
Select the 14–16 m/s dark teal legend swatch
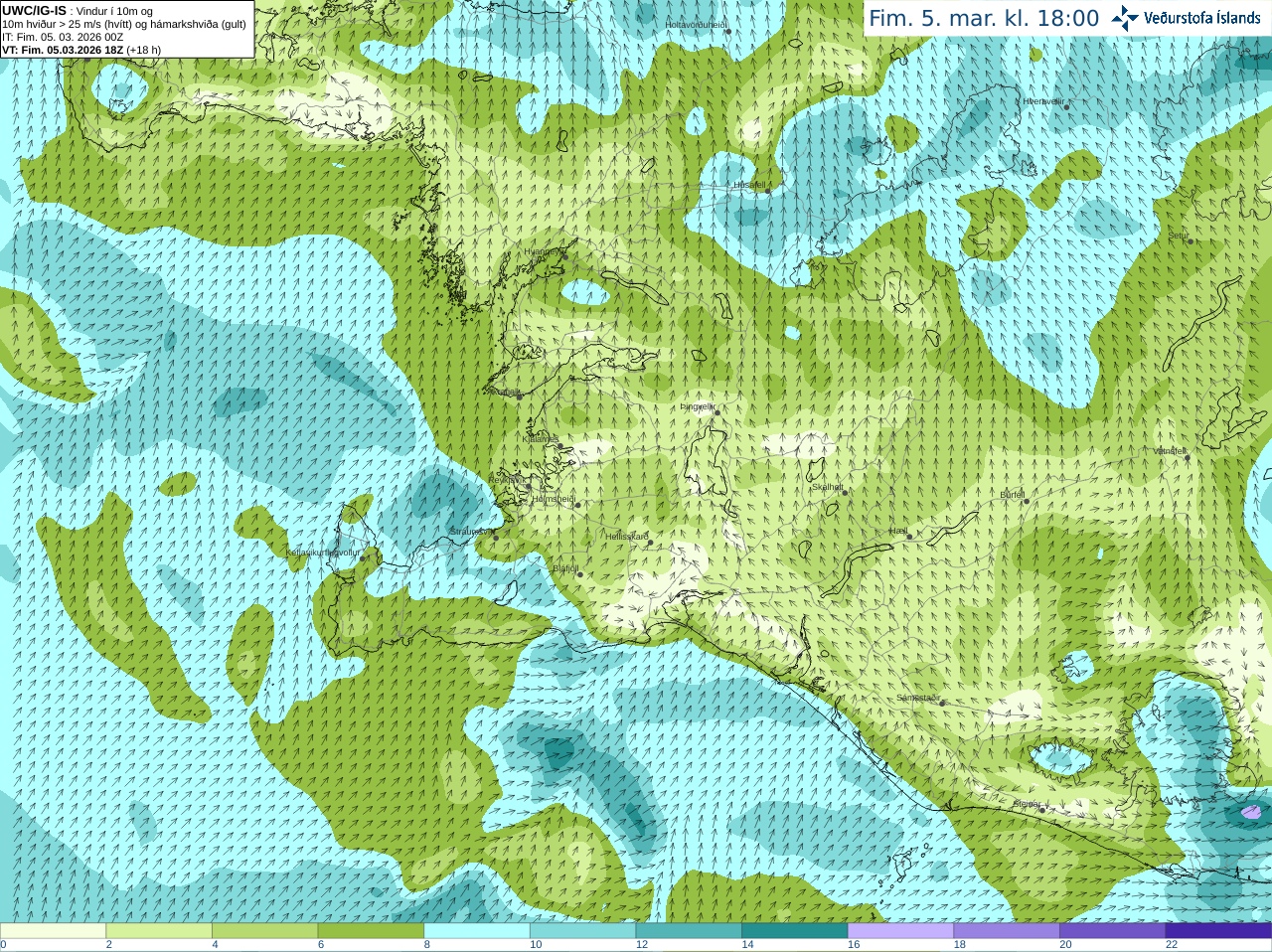pyautogui.click(x=795, y=931)
